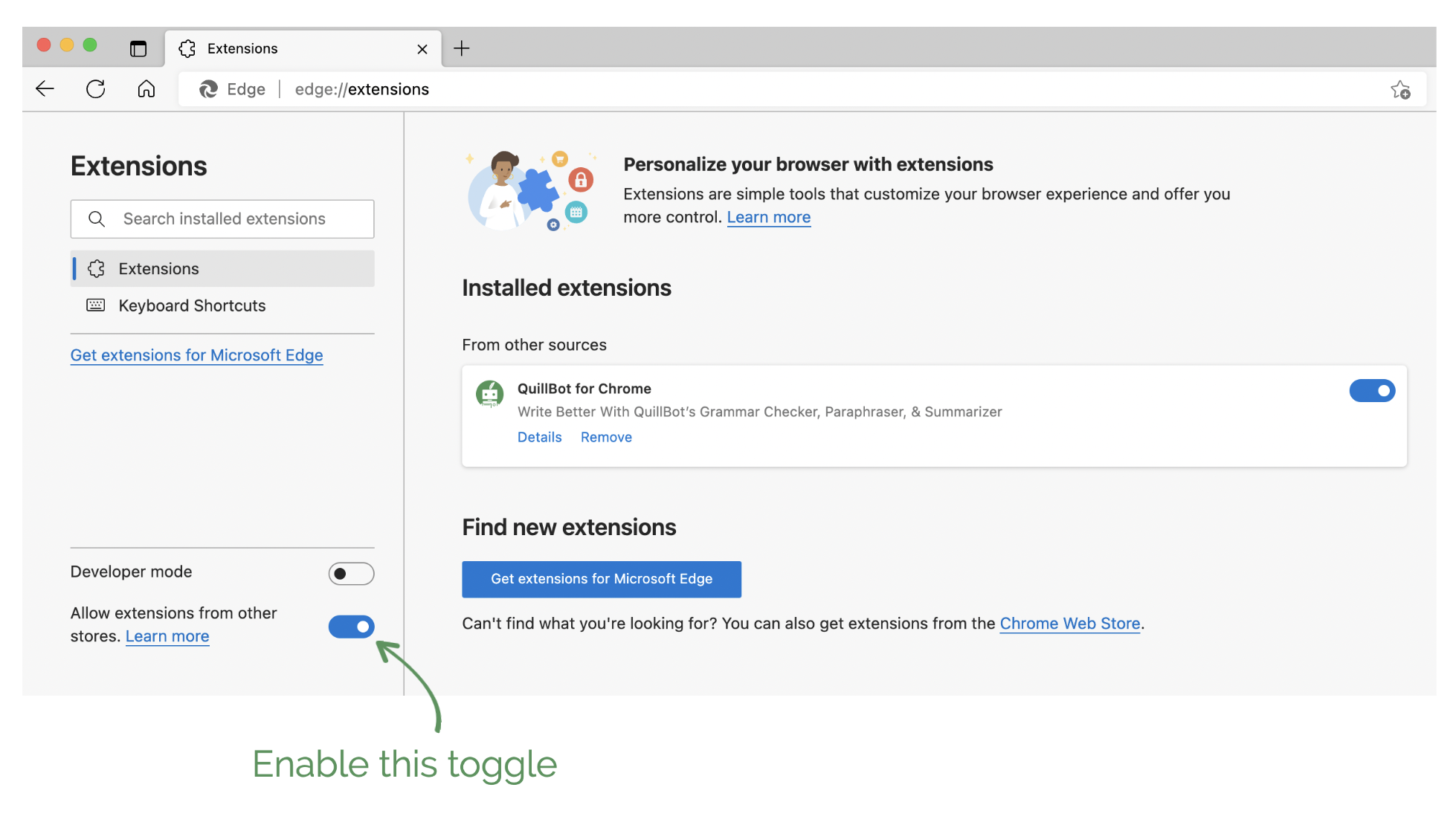Click the Details link for QuillBot

click(x=539, y=436)
